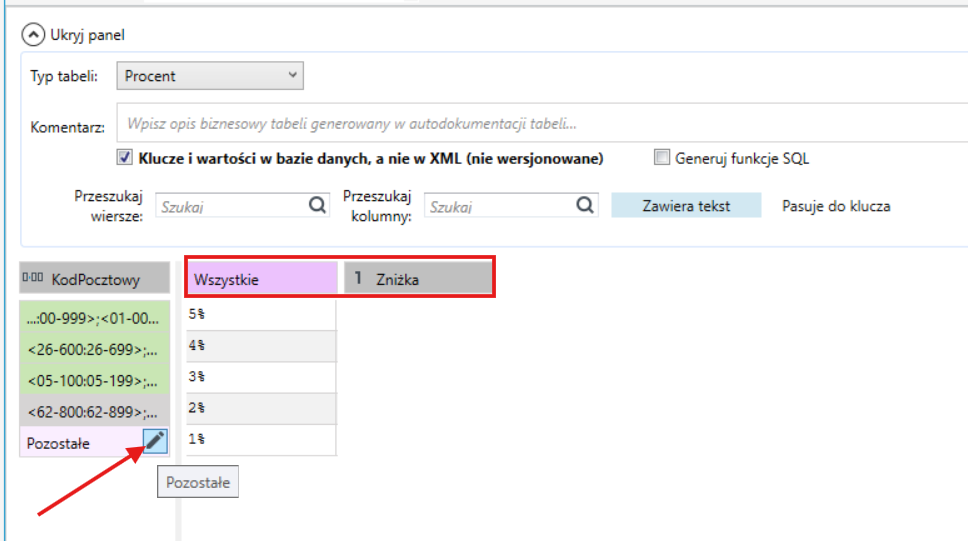Focus the Komentarz description field

(x=543, y=124)
